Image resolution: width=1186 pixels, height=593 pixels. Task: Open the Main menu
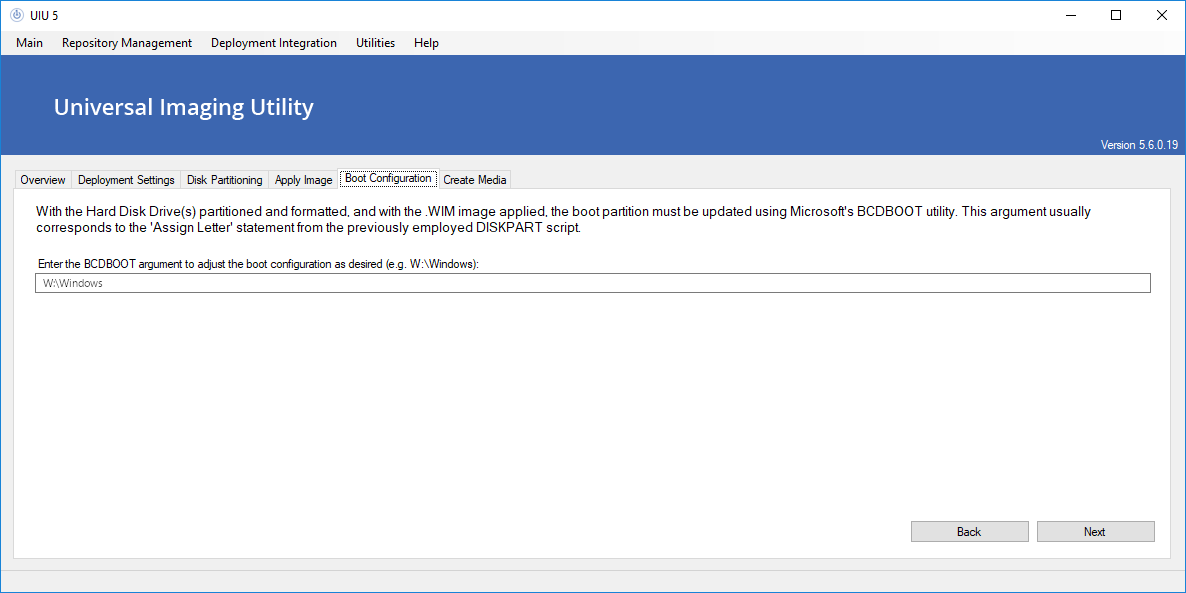click(29, 43)
